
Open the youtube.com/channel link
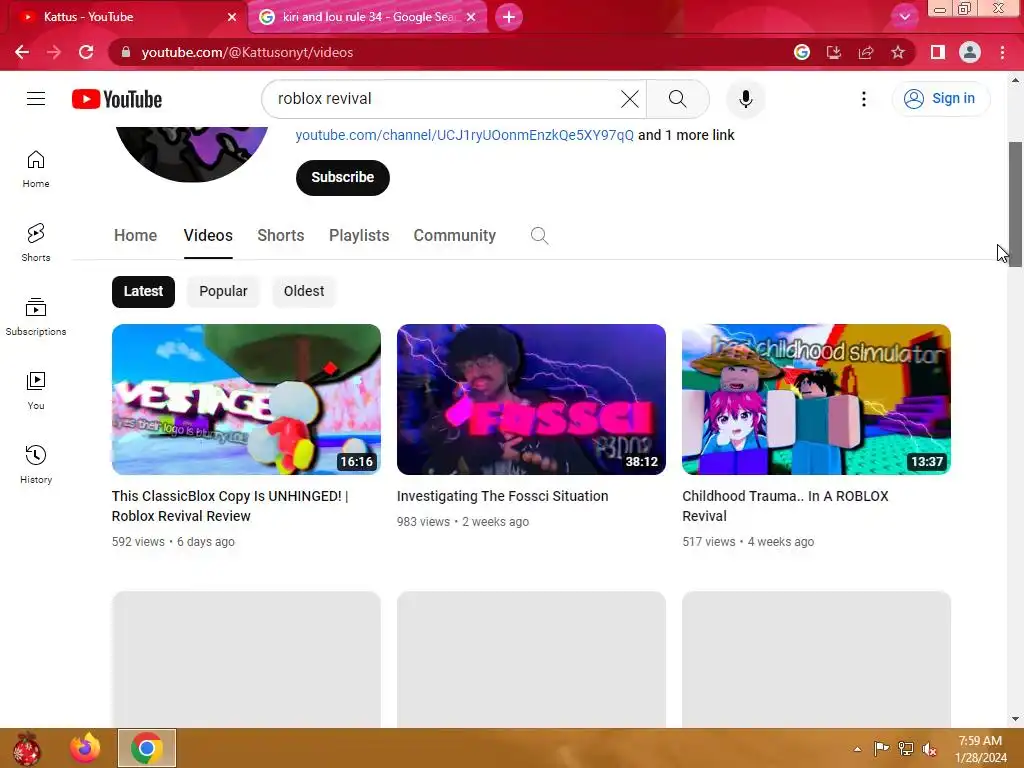point(464,135)
